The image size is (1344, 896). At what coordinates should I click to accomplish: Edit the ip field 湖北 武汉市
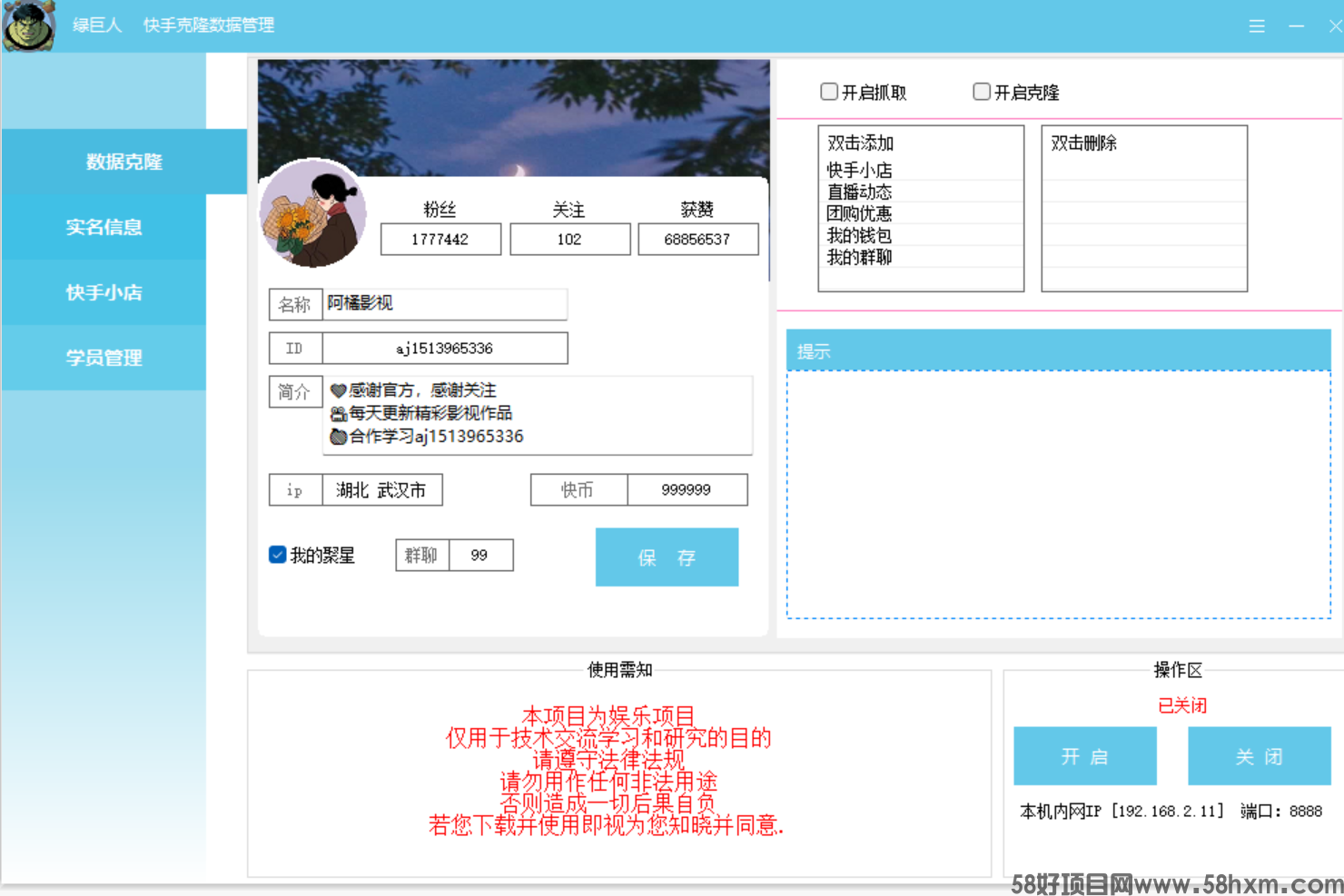click(382, 490)
